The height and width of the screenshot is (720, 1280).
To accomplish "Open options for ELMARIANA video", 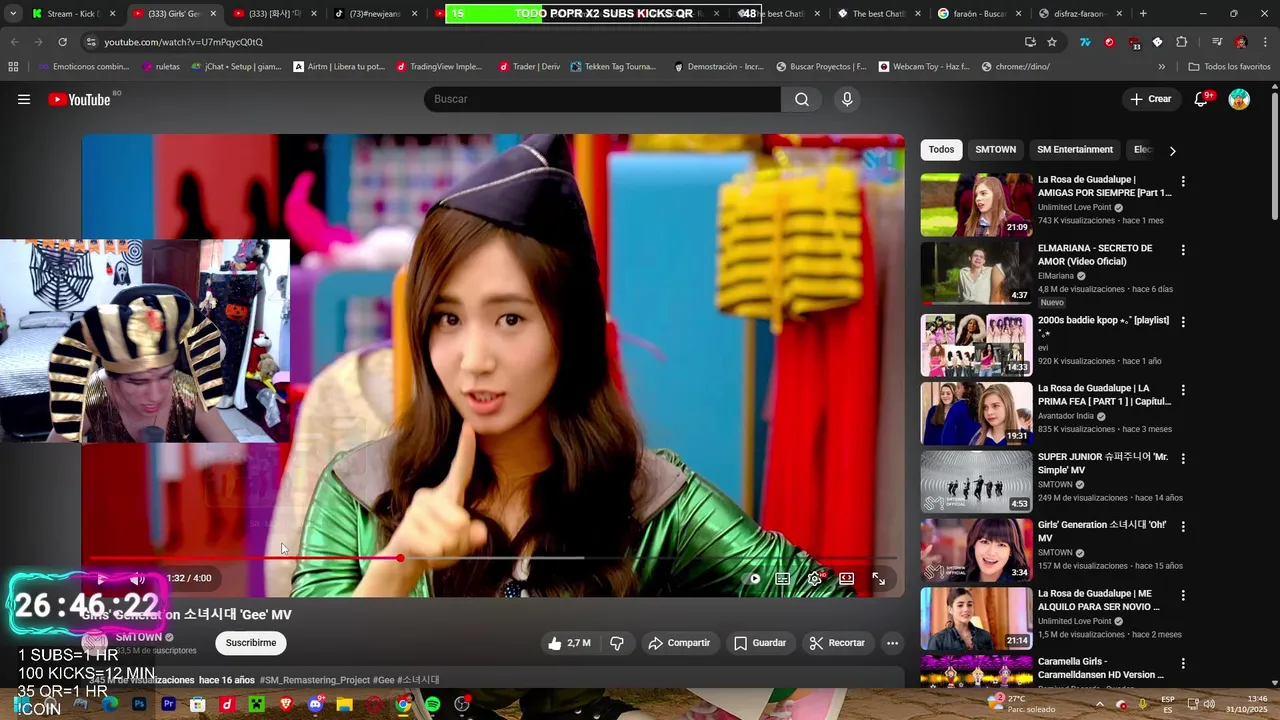I will [1183, 250].
